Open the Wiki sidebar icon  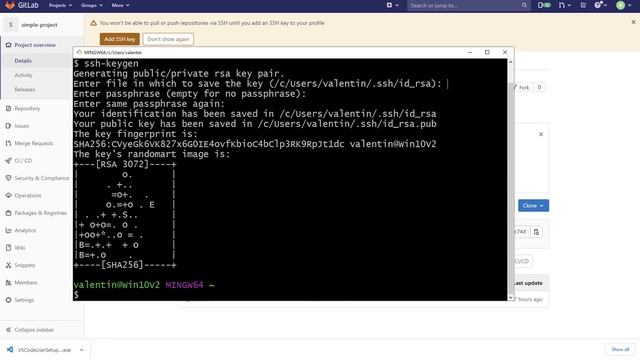[8, 248]
